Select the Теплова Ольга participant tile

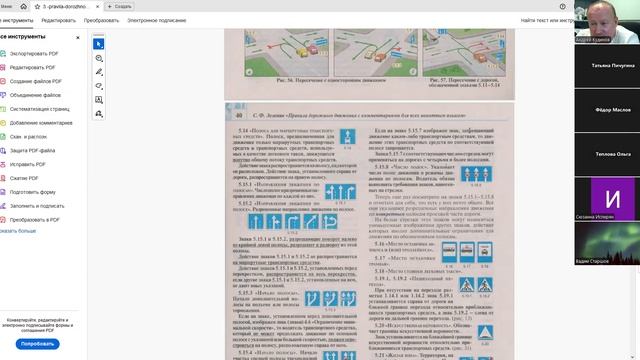coord(607,154)
